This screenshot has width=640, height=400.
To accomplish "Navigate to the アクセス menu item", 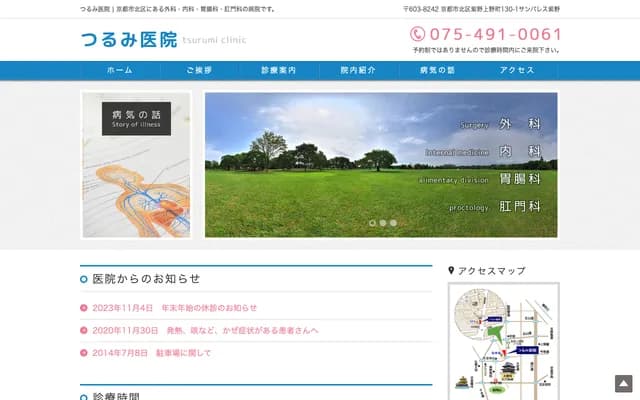I will click(x=517, y=71).
